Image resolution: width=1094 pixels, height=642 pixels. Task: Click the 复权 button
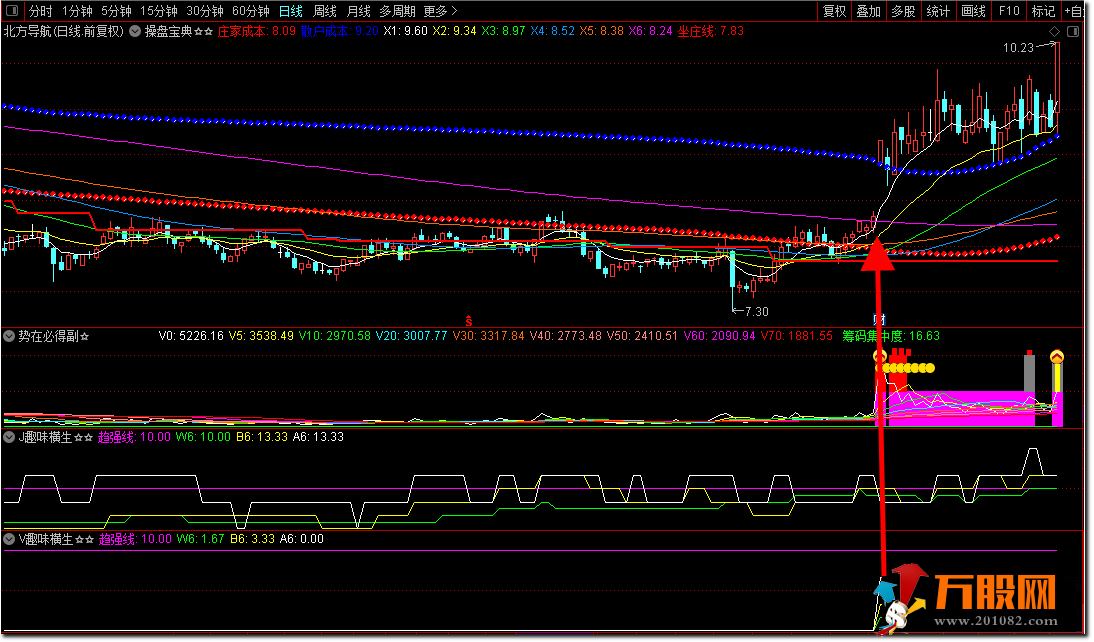point(834,11)
